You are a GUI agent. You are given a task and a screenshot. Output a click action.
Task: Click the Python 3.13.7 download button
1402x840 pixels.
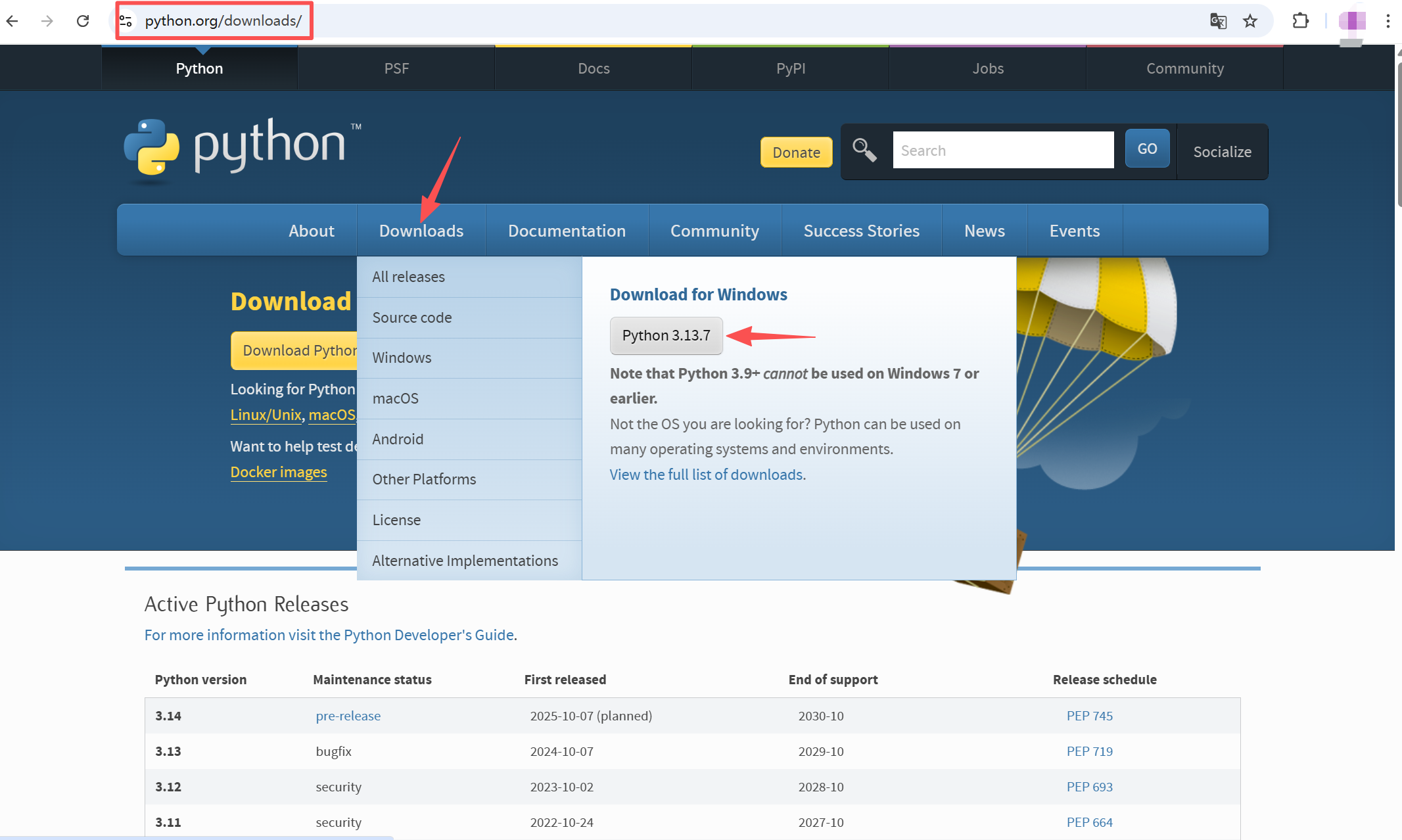(666, 335)
